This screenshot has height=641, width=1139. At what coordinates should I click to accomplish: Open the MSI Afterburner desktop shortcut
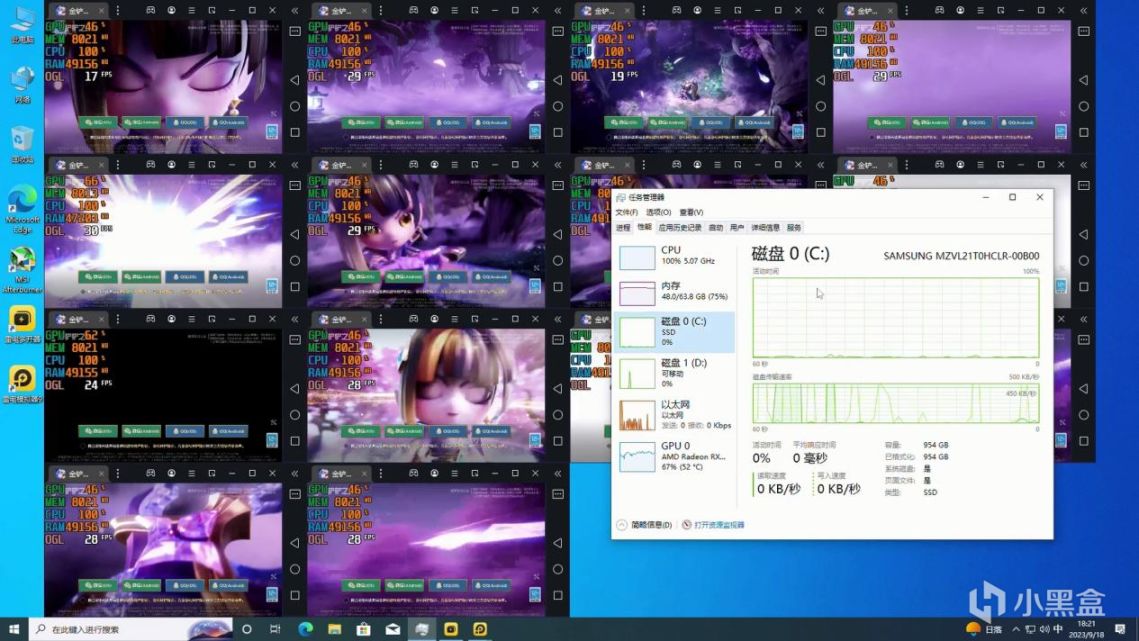23,270
